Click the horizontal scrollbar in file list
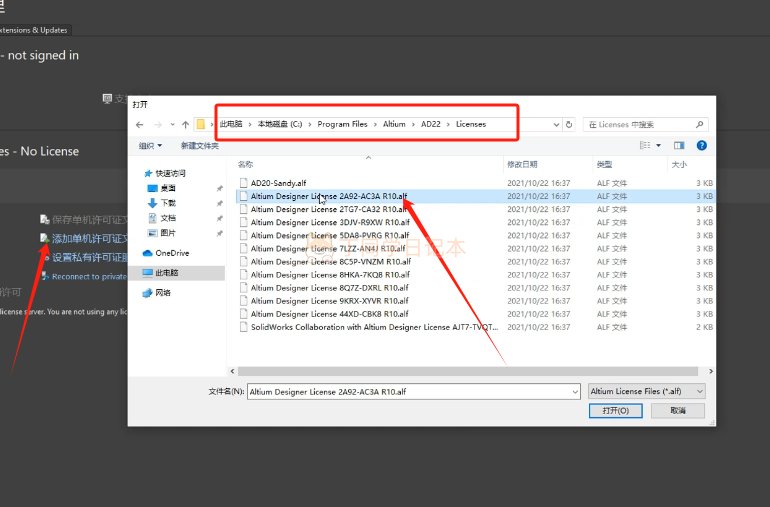770x507 pixels. (x=468, y=371)
